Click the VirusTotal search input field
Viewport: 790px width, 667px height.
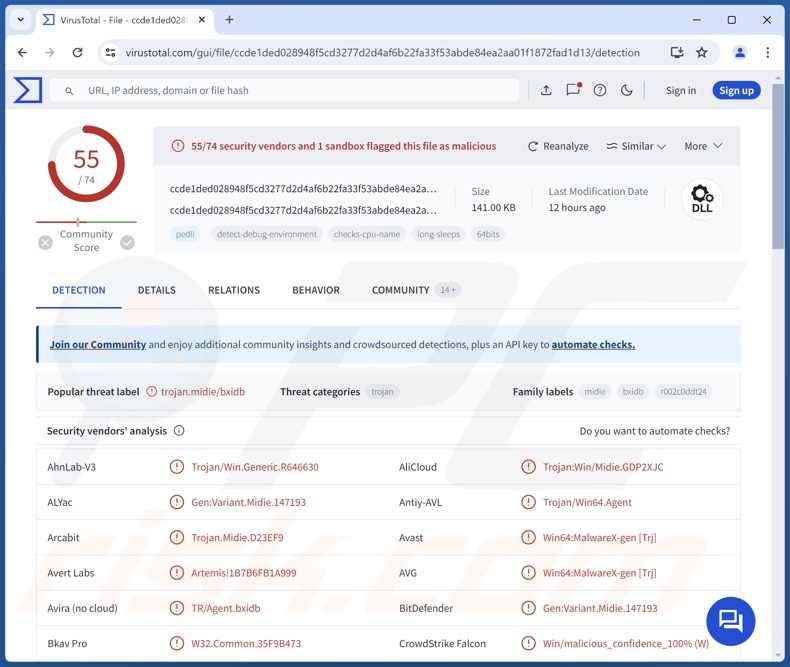tap(285, 91)
